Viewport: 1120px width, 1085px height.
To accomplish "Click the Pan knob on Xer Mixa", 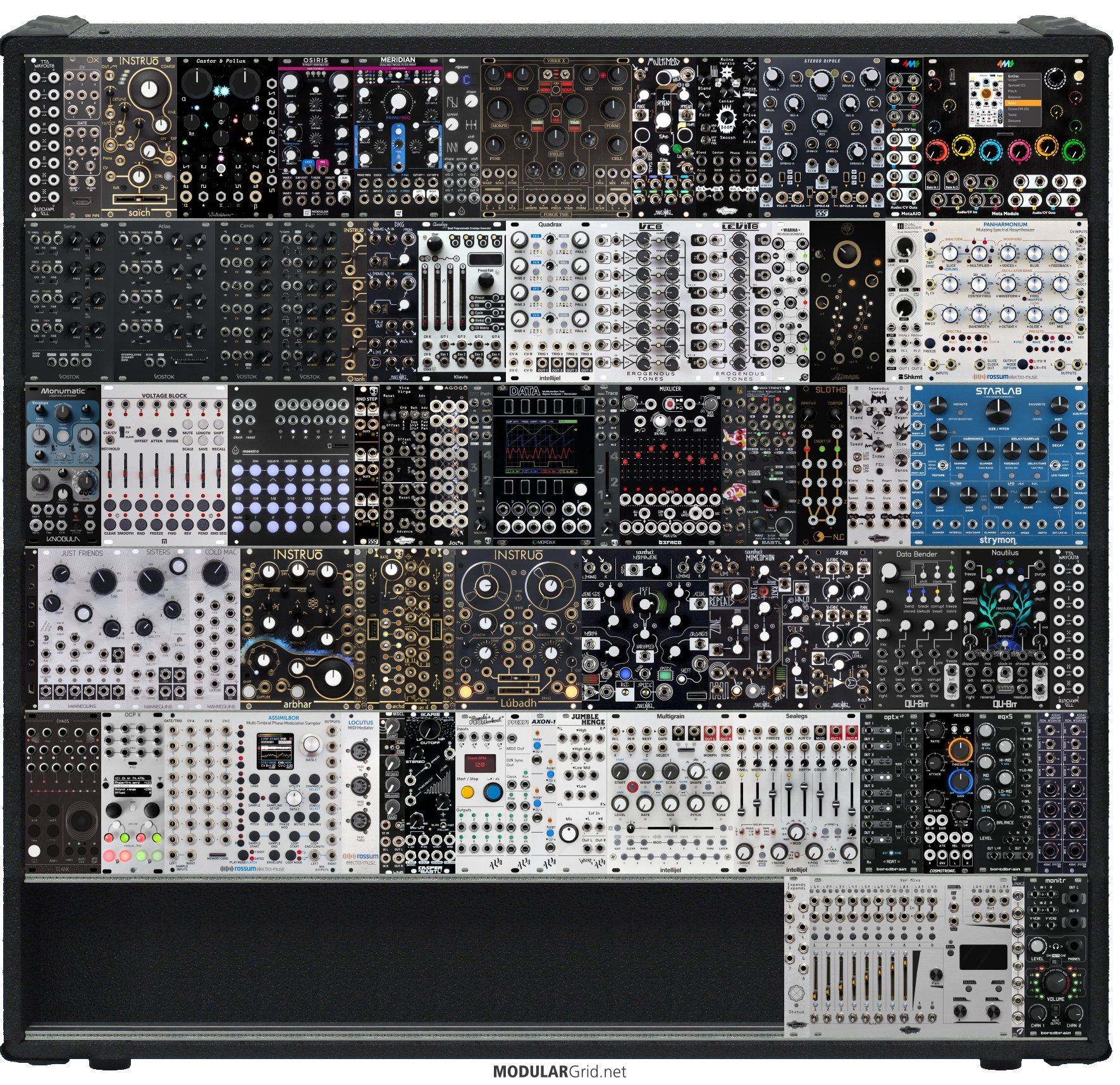I will click(x=937, y=975).
